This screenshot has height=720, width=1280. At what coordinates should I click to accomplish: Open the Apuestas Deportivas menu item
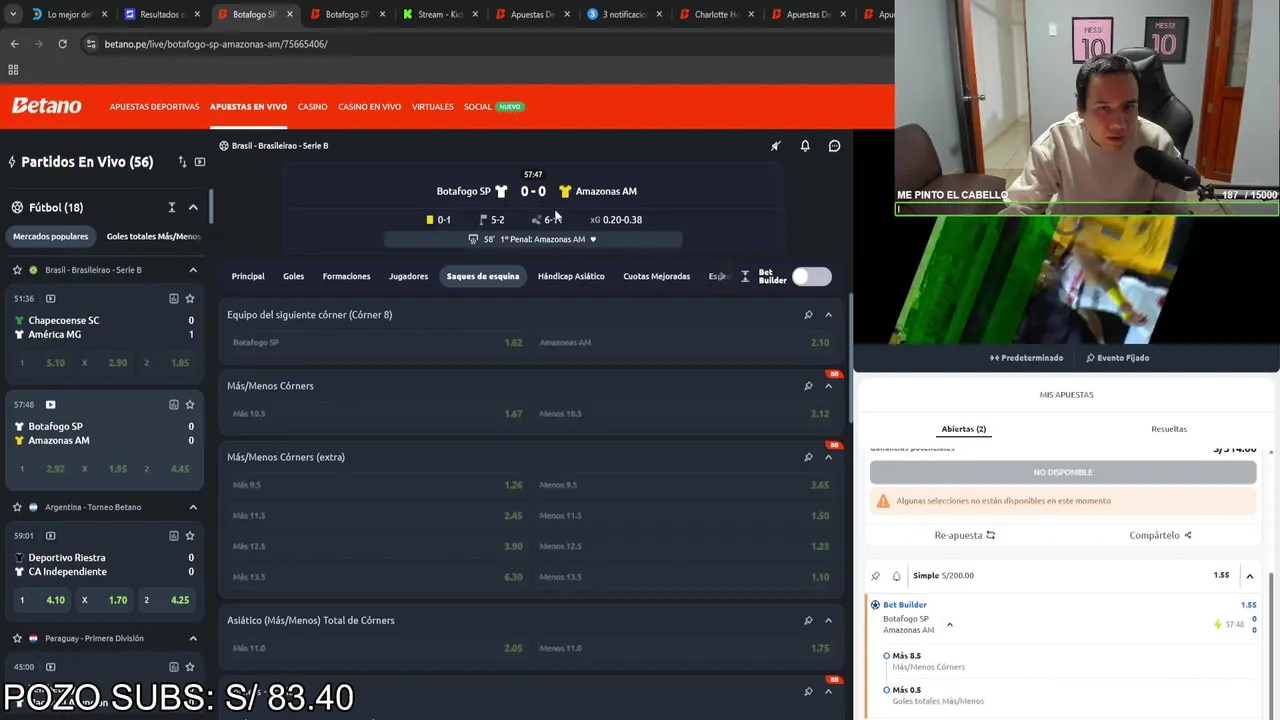[x=155, y=107]
